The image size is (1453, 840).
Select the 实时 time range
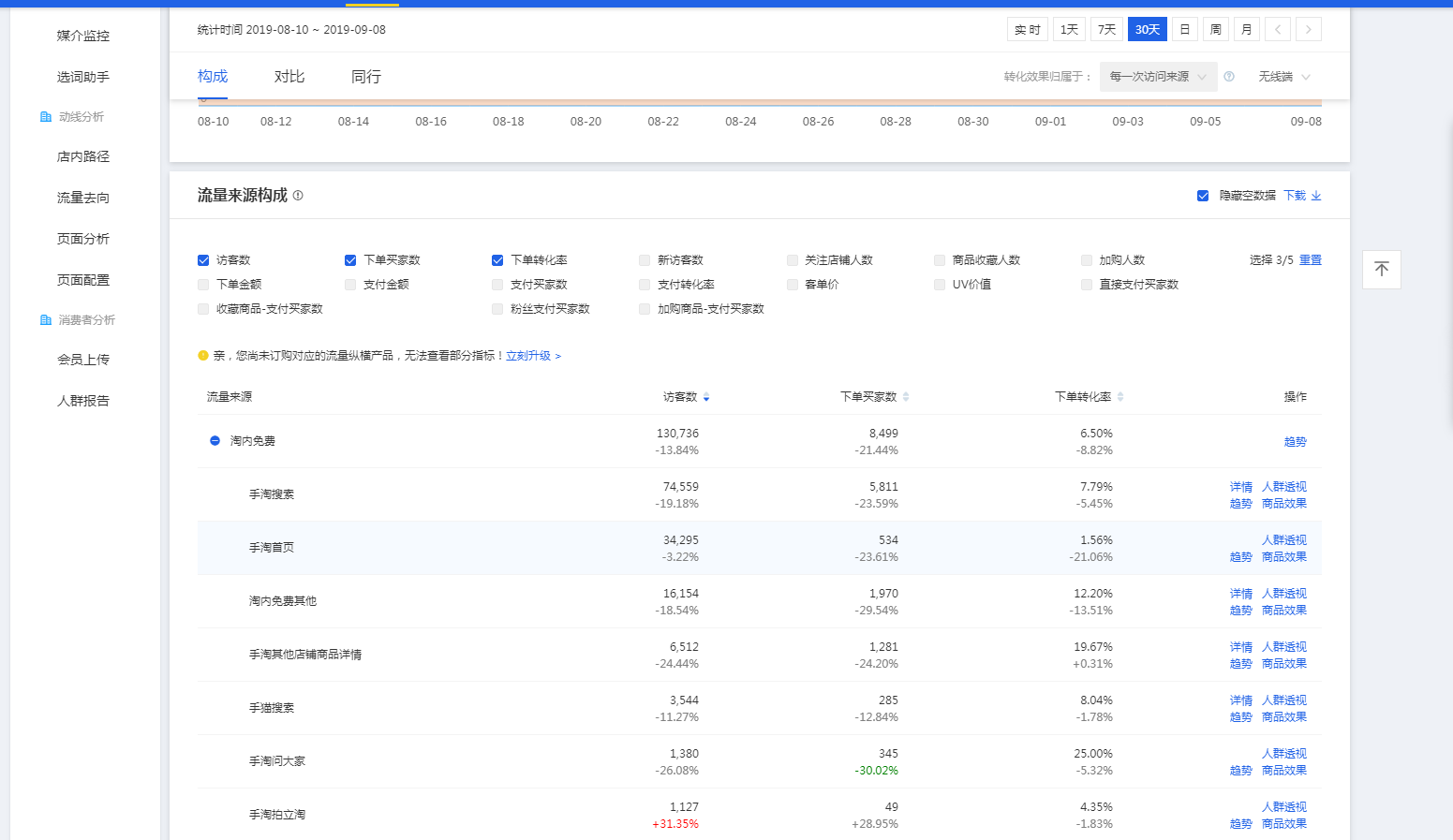[x=1028, y=30]
